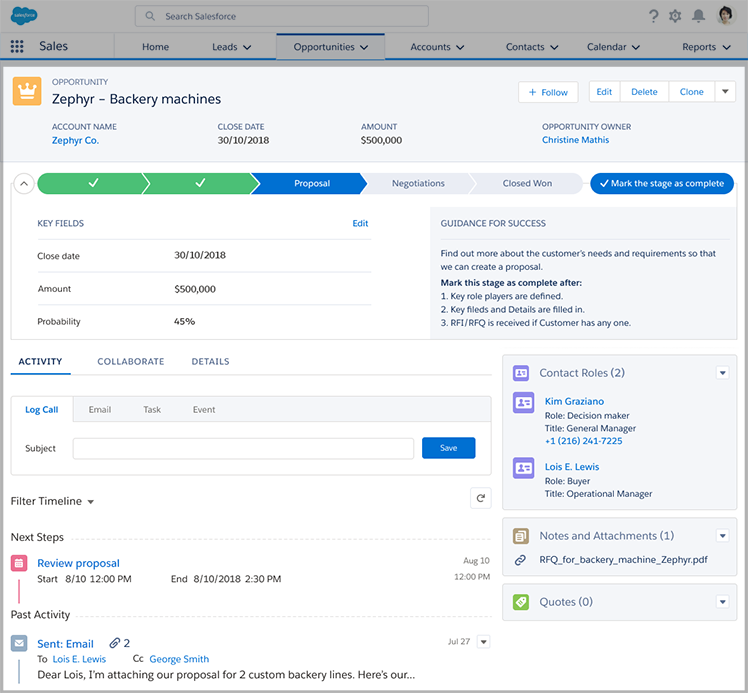This screenshot has width=748, height=693.
Task: Open the setup gear icon
Action: 675,16
